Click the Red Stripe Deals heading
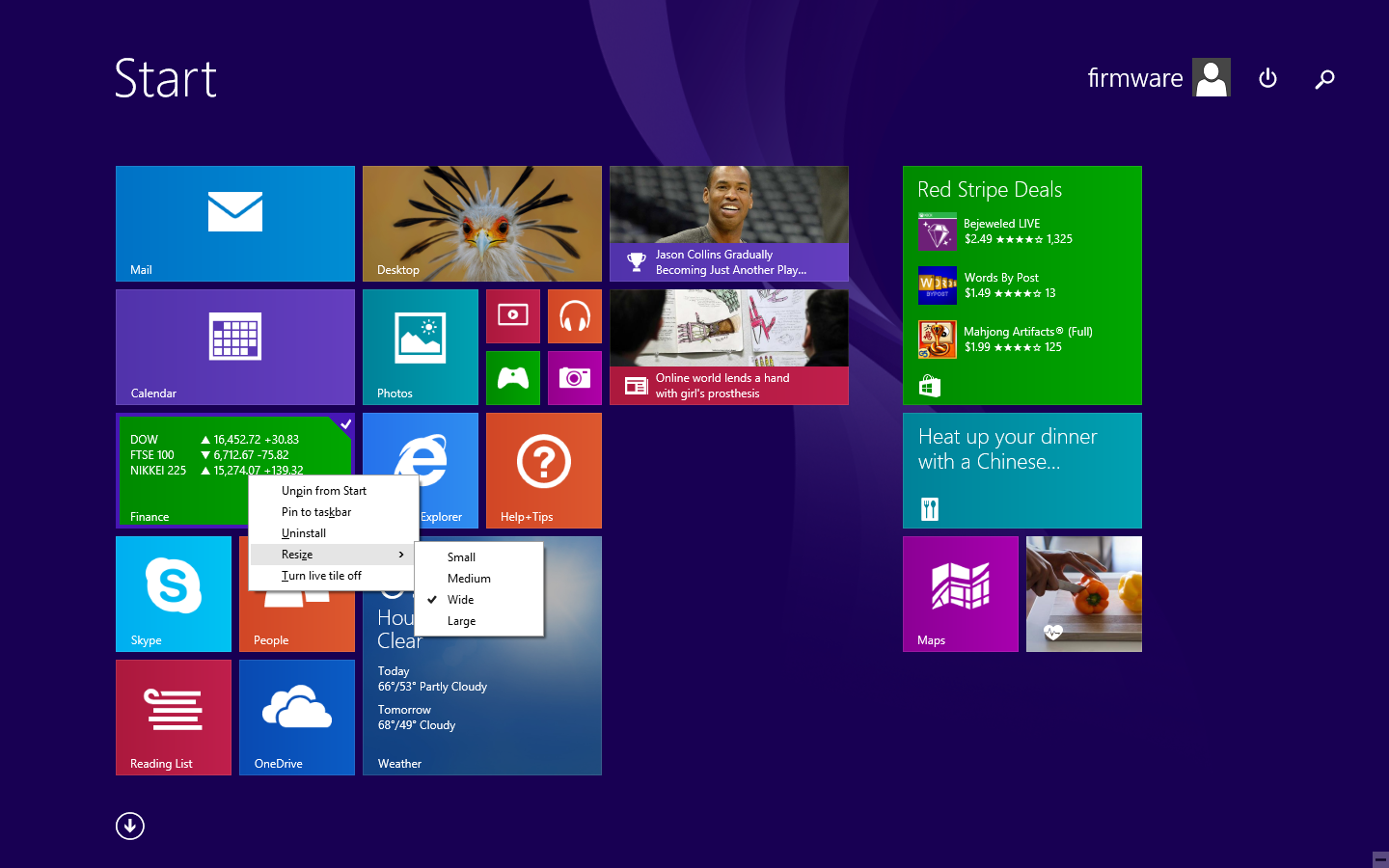Screen dimensions: 1389x868 tap(990, 190)
